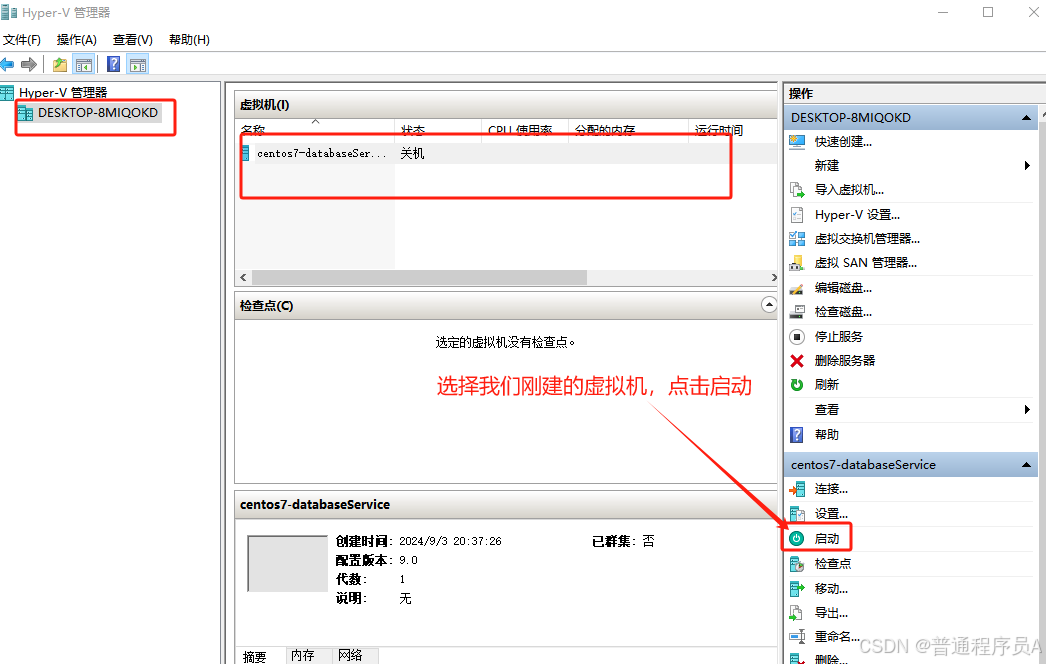Click the 虚拟 SAN 管理器 icon
Image resolution: width=1046 pixels, height=664 pixels.
point(797,263)
